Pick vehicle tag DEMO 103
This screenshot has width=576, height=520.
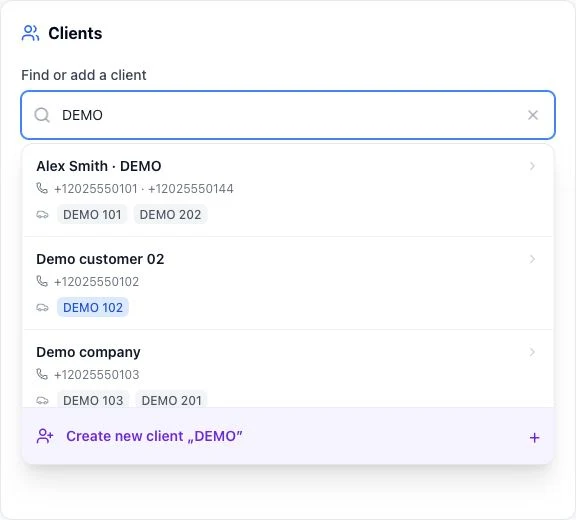pyautogui.click(x=93, y=400)
